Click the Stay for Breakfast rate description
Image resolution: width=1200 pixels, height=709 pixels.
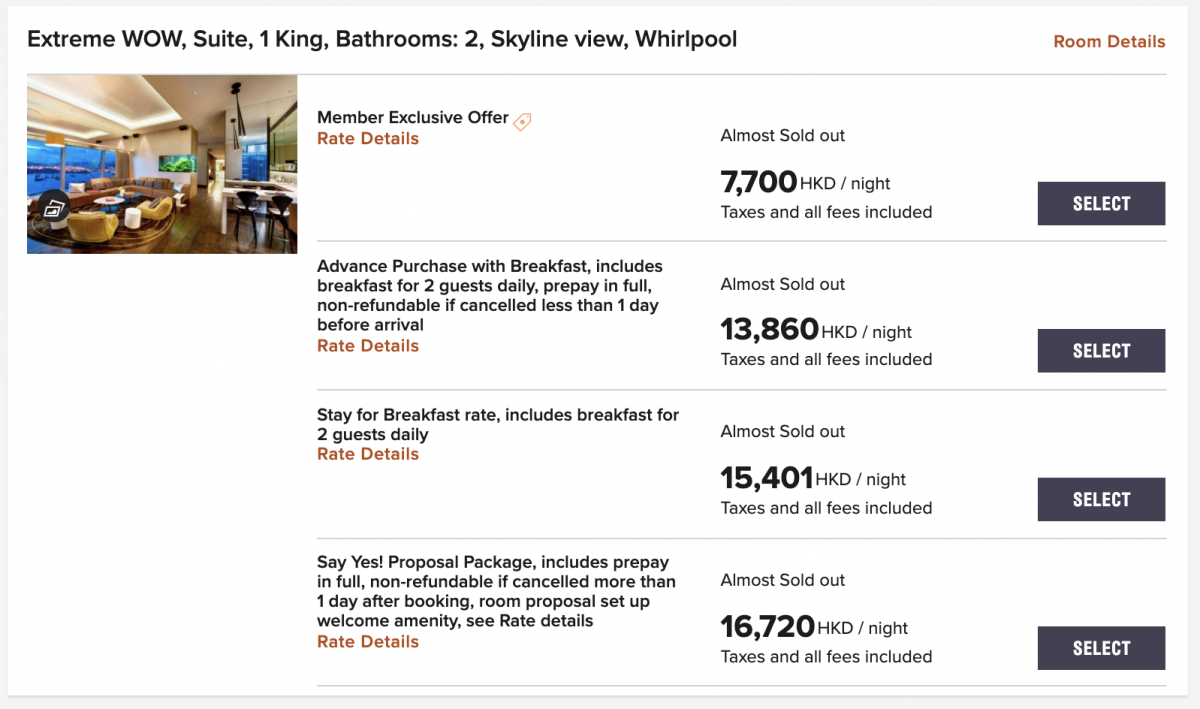pyautogui.click(x=498, y=425)
